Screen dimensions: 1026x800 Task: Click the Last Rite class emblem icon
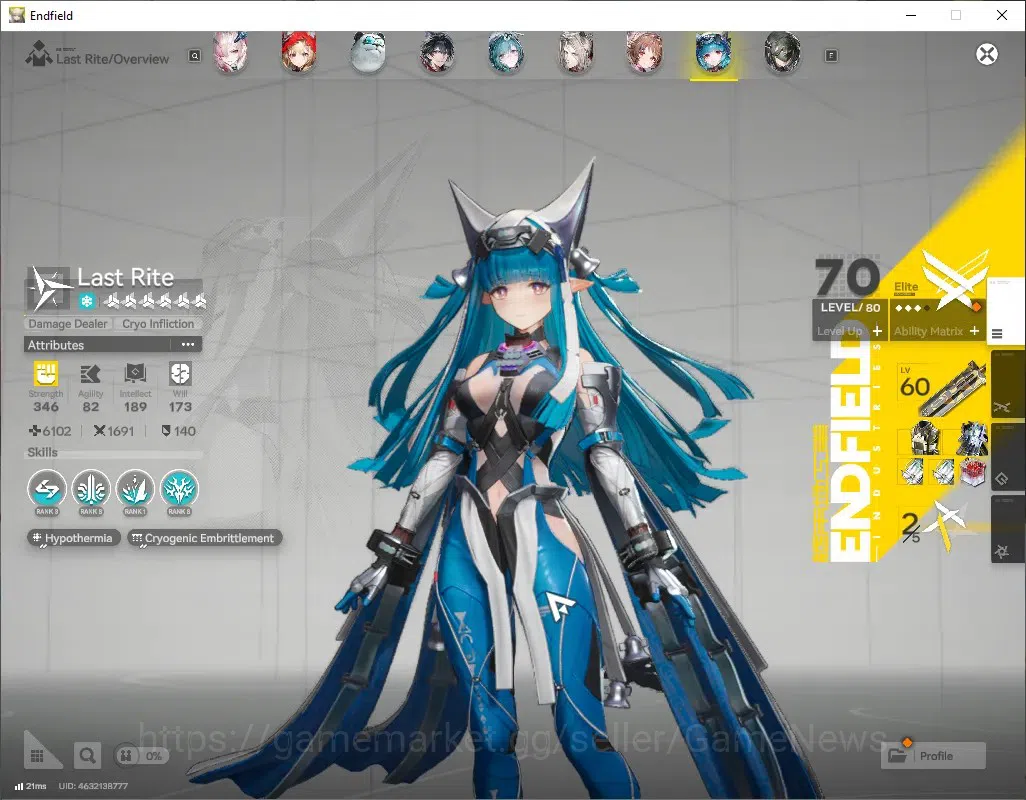pyautogui.click(x=50, y=288)
